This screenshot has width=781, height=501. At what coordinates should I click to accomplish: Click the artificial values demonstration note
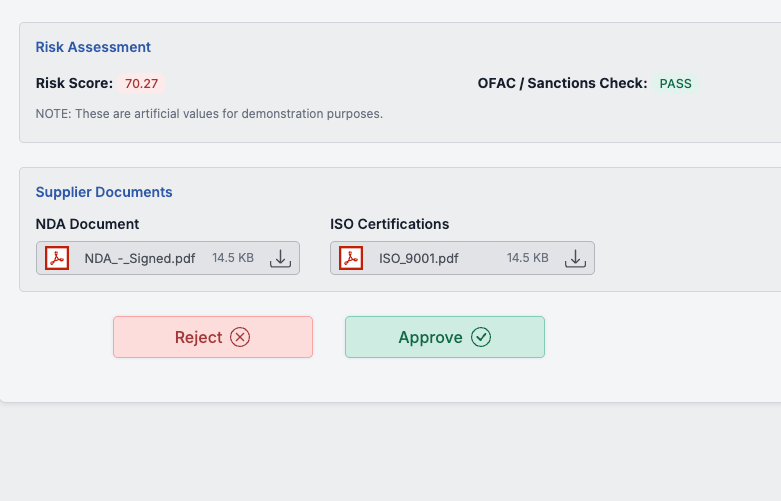pyautogui.click(x=209, y=114)
